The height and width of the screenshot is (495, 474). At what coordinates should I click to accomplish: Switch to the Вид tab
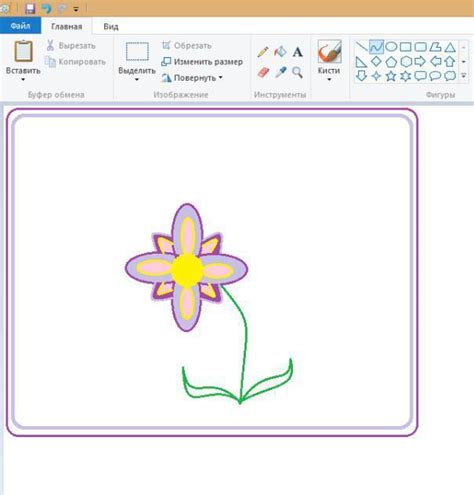pyautogui.click(x=111, y=27)
